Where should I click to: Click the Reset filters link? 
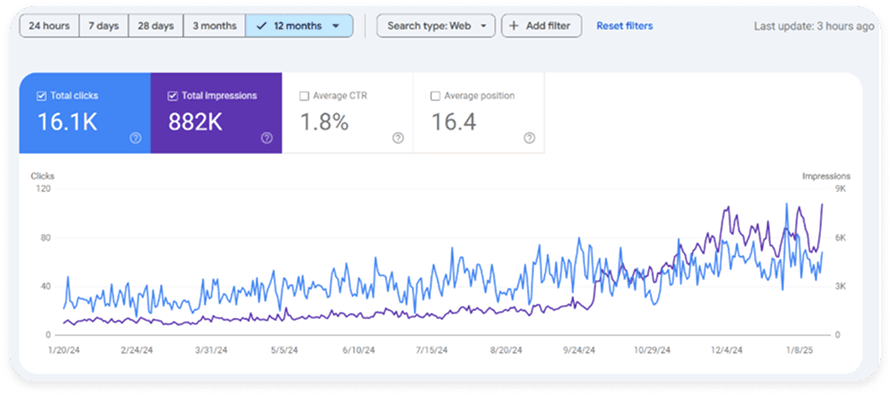tap(624, 26)
